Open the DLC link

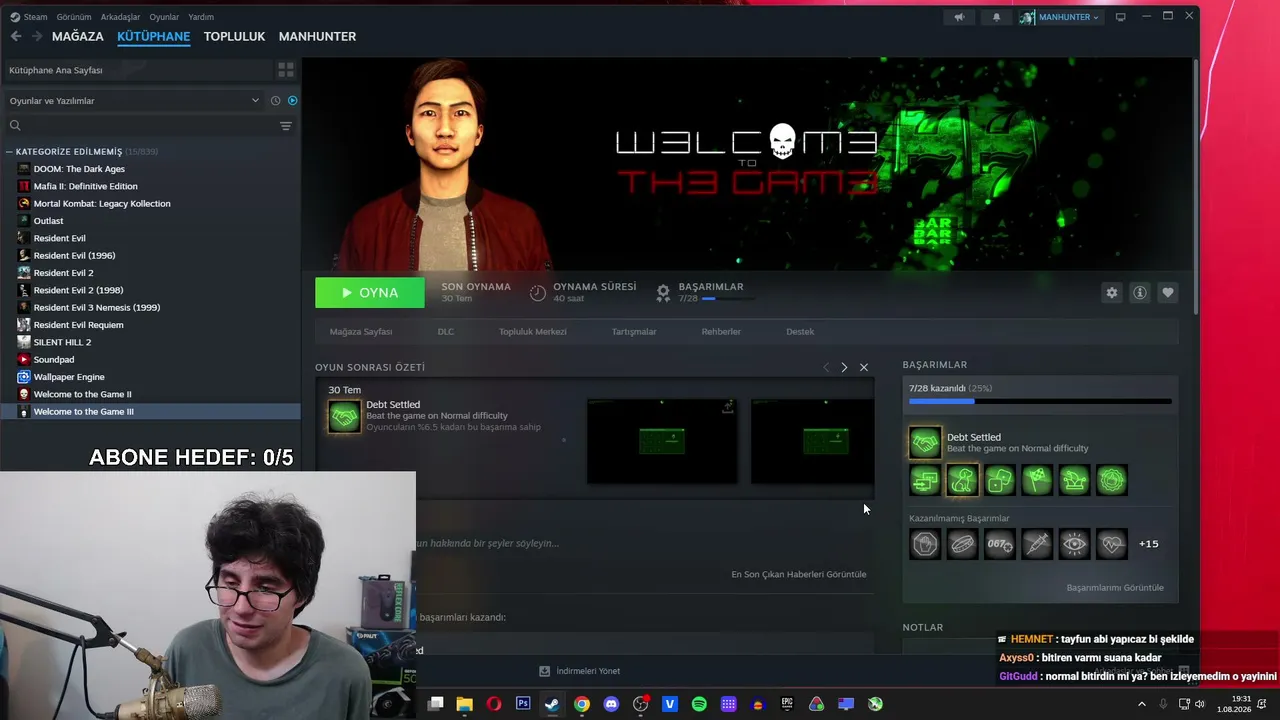445,332
